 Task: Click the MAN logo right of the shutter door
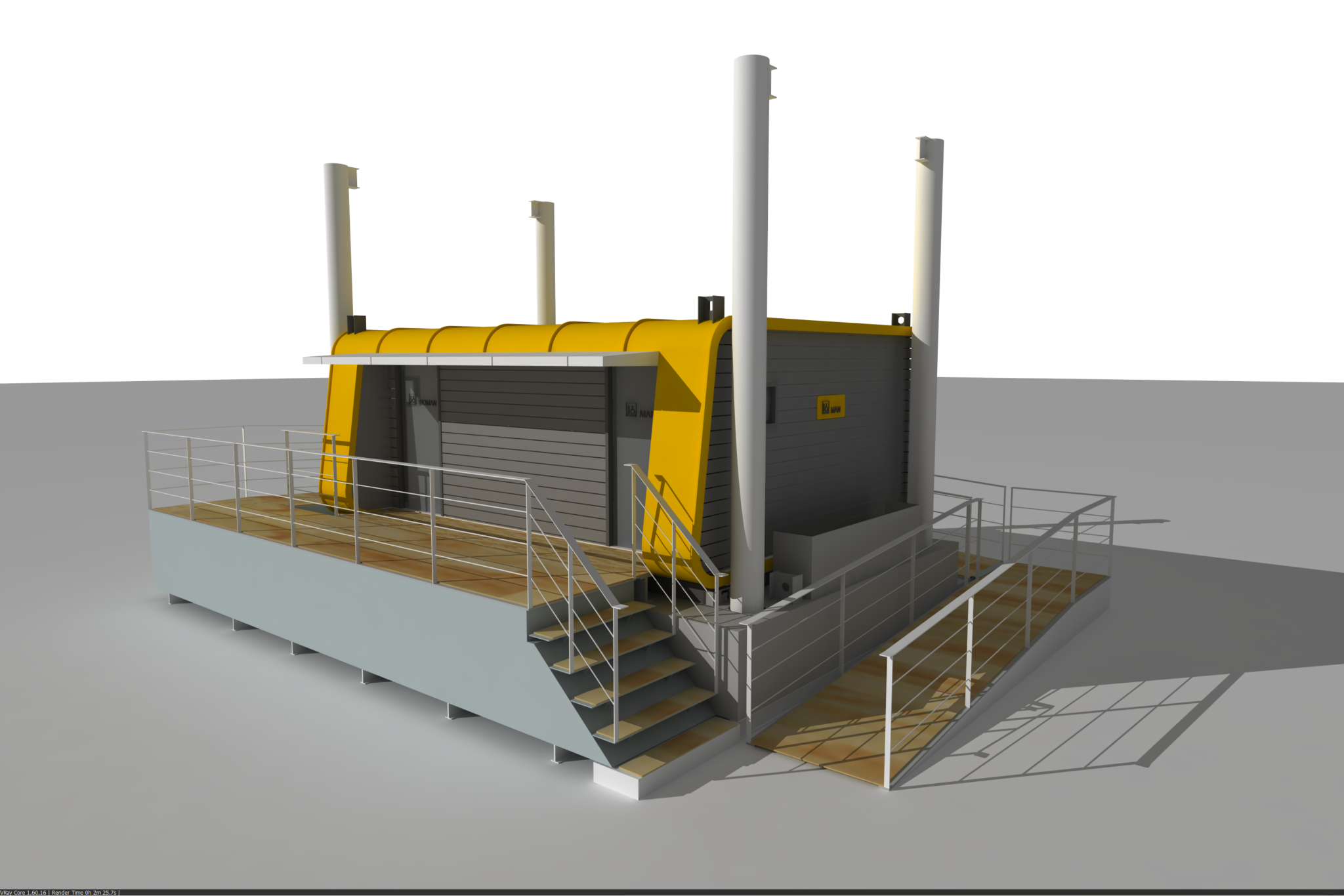[637, 411]
